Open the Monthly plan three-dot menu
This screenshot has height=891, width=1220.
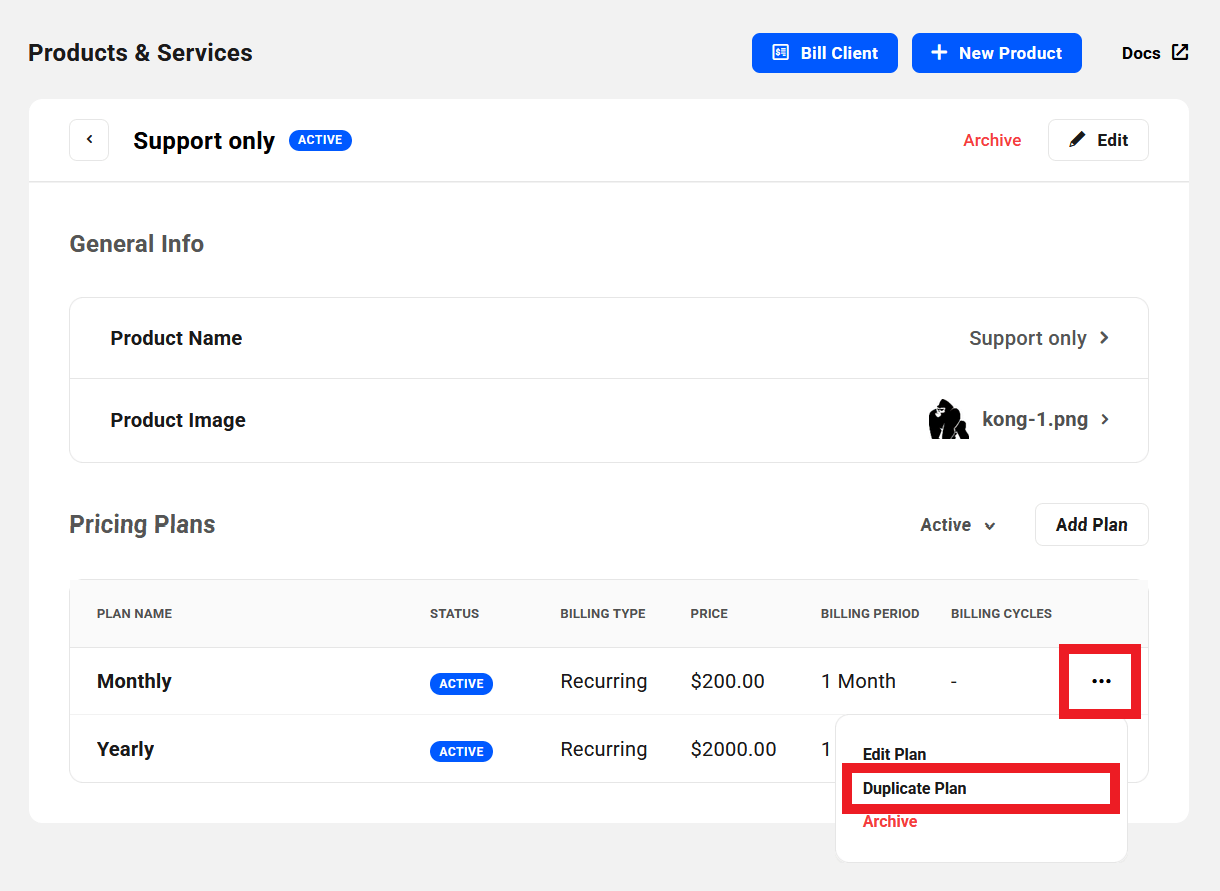click(x=1101, y=681)
